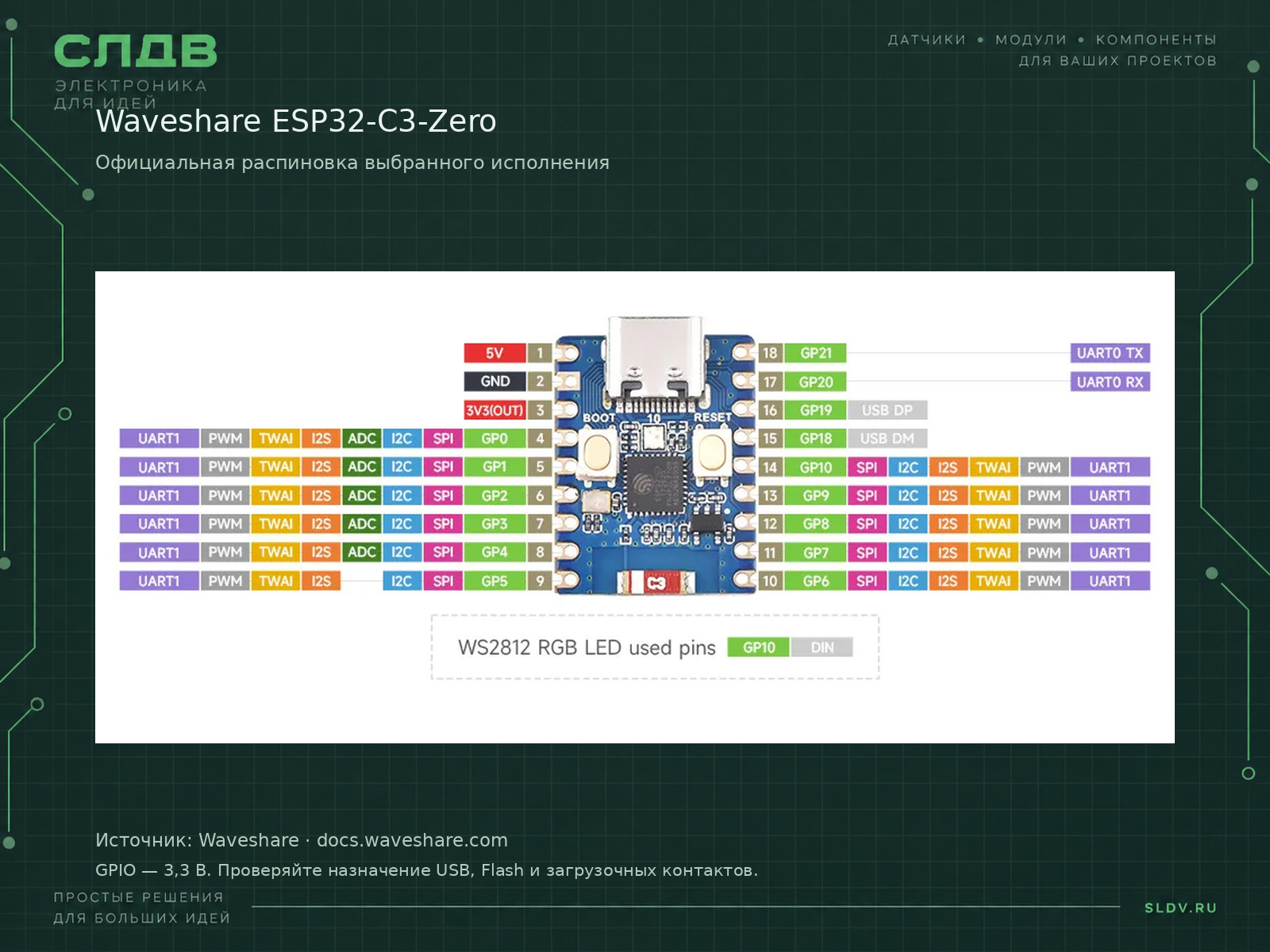1270x952 pixels.
Task: Click 'ПРОСТЫЕ РЕШЕНИЯ ДЛЯ БОЛЬШИХ ИДЕЙ' footer slogan
Action: [x=142, y=908]
